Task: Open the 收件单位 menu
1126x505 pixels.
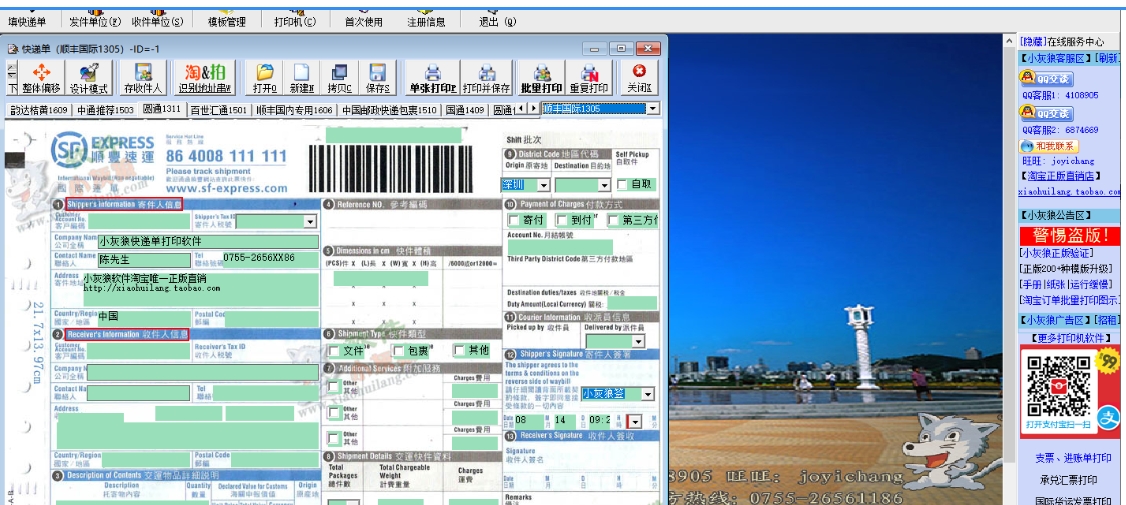Action: [x=157, y=22]
